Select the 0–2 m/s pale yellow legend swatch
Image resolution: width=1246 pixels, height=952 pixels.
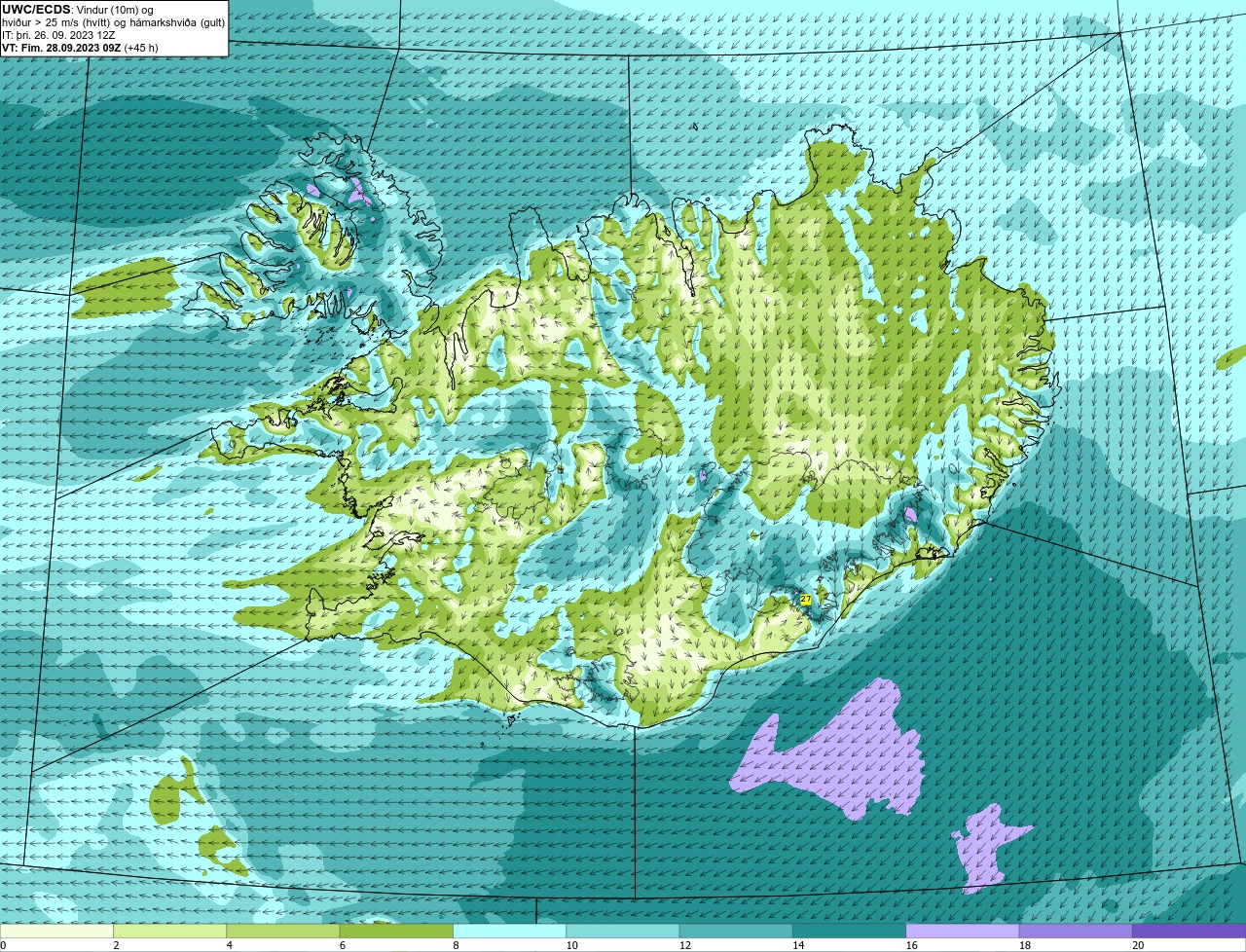click(56, 931)
